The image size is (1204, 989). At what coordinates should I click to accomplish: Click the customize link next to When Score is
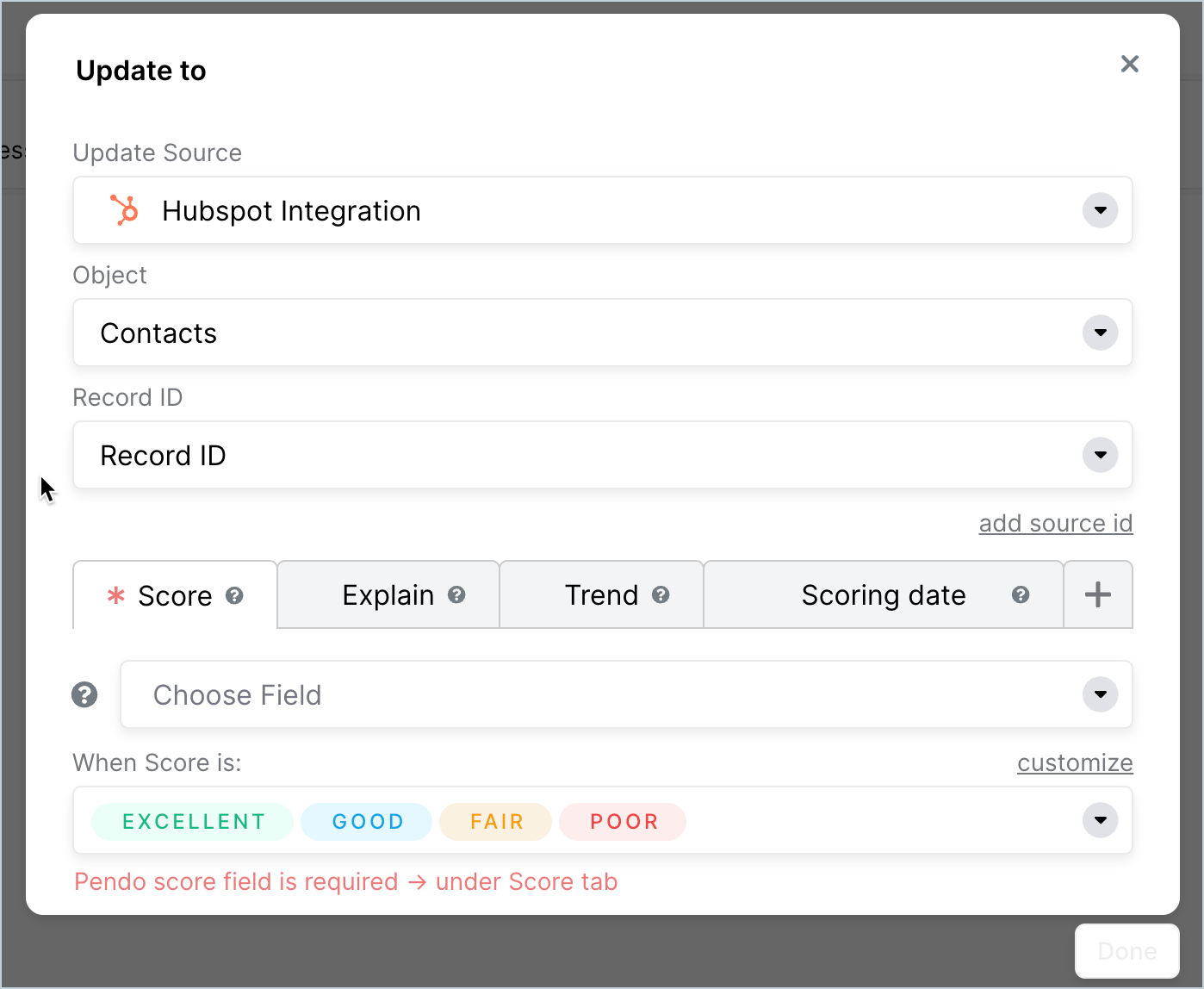(1075, 762)
